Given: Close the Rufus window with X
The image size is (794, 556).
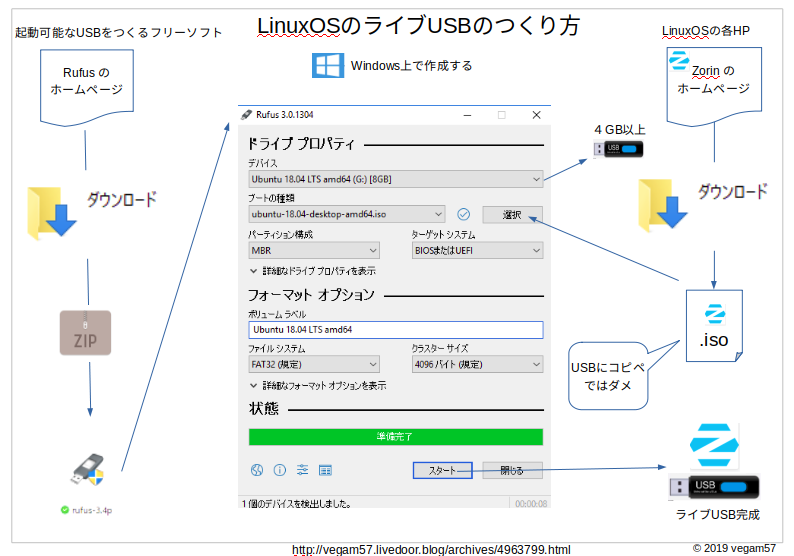Looking at the screenshot, I should tap(537, 115).
